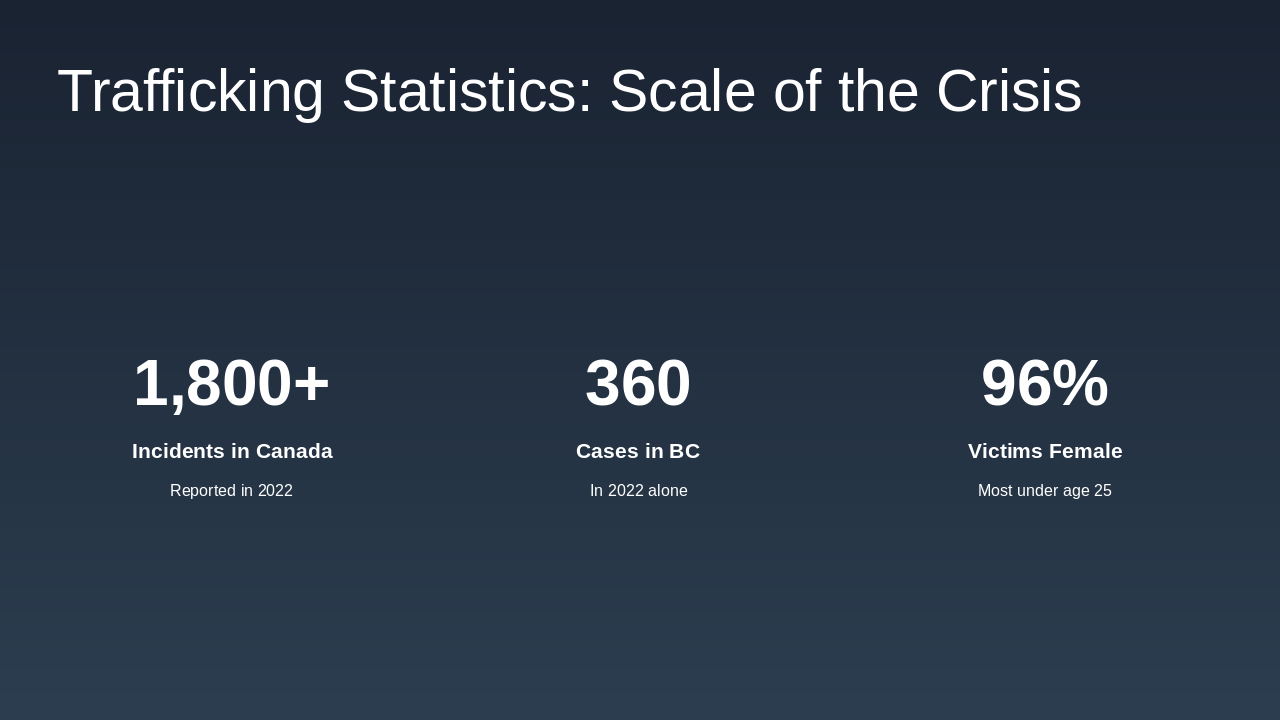Click '2022' in the 'Reported in 2022' caption

[275, 491]
